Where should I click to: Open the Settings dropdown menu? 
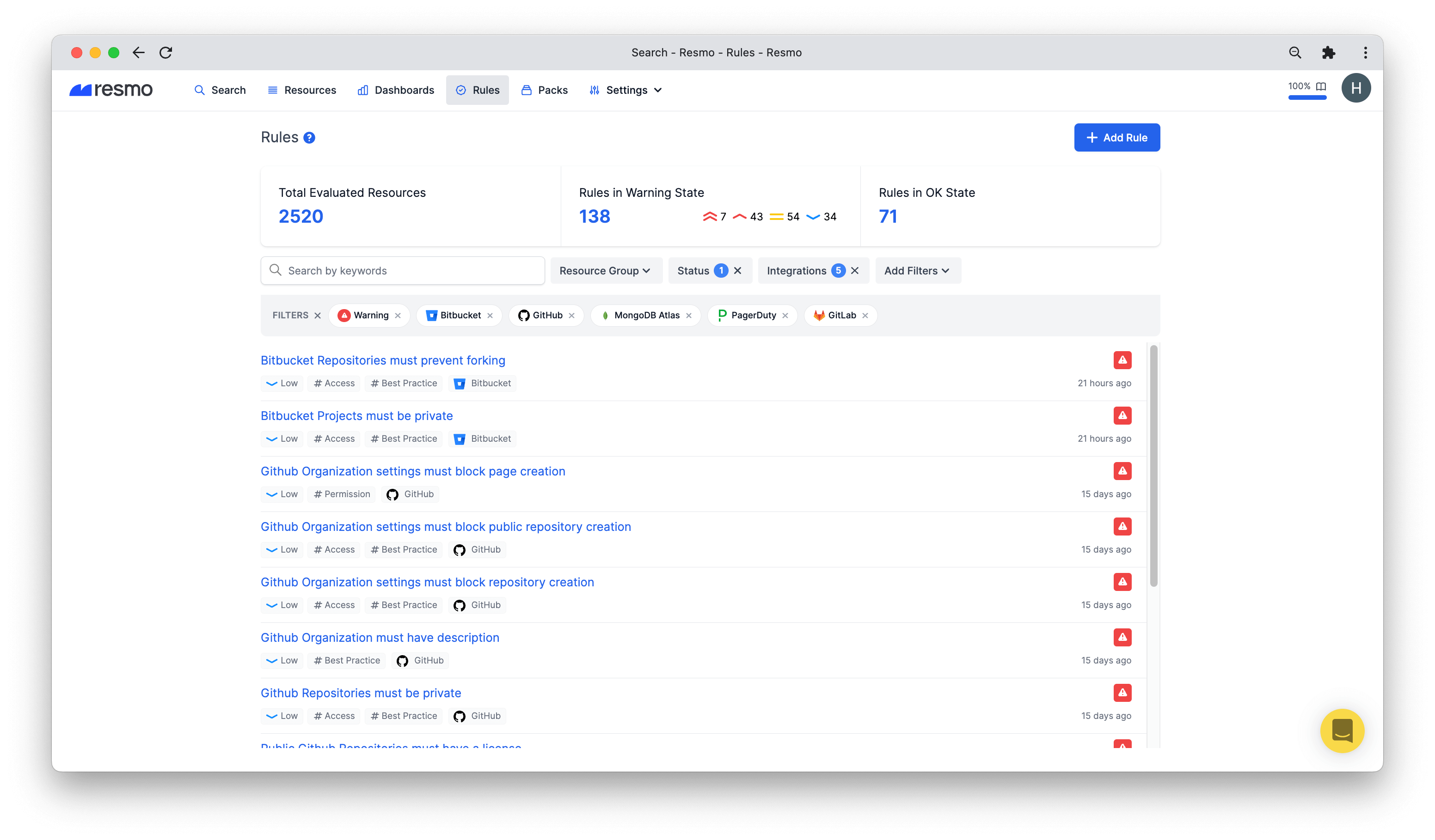click(625, 91)
